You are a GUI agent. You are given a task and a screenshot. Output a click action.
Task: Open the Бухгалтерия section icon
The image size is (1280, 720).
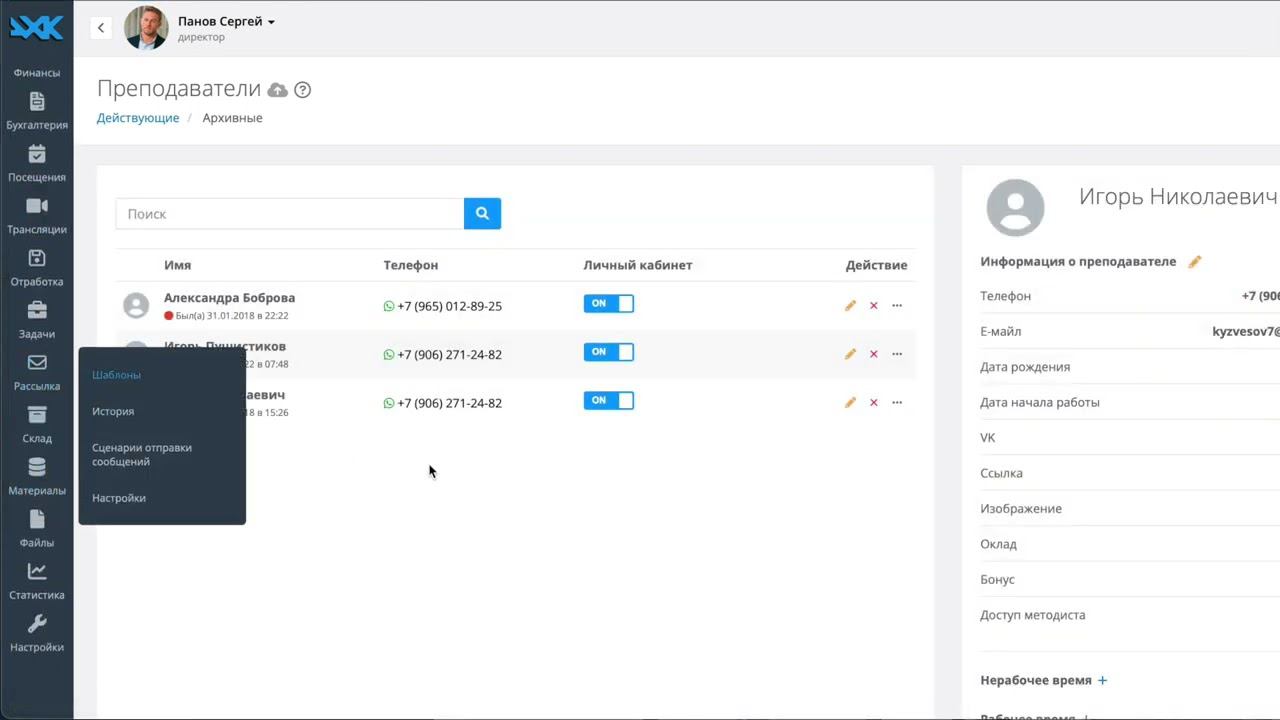tap(37, 101)
